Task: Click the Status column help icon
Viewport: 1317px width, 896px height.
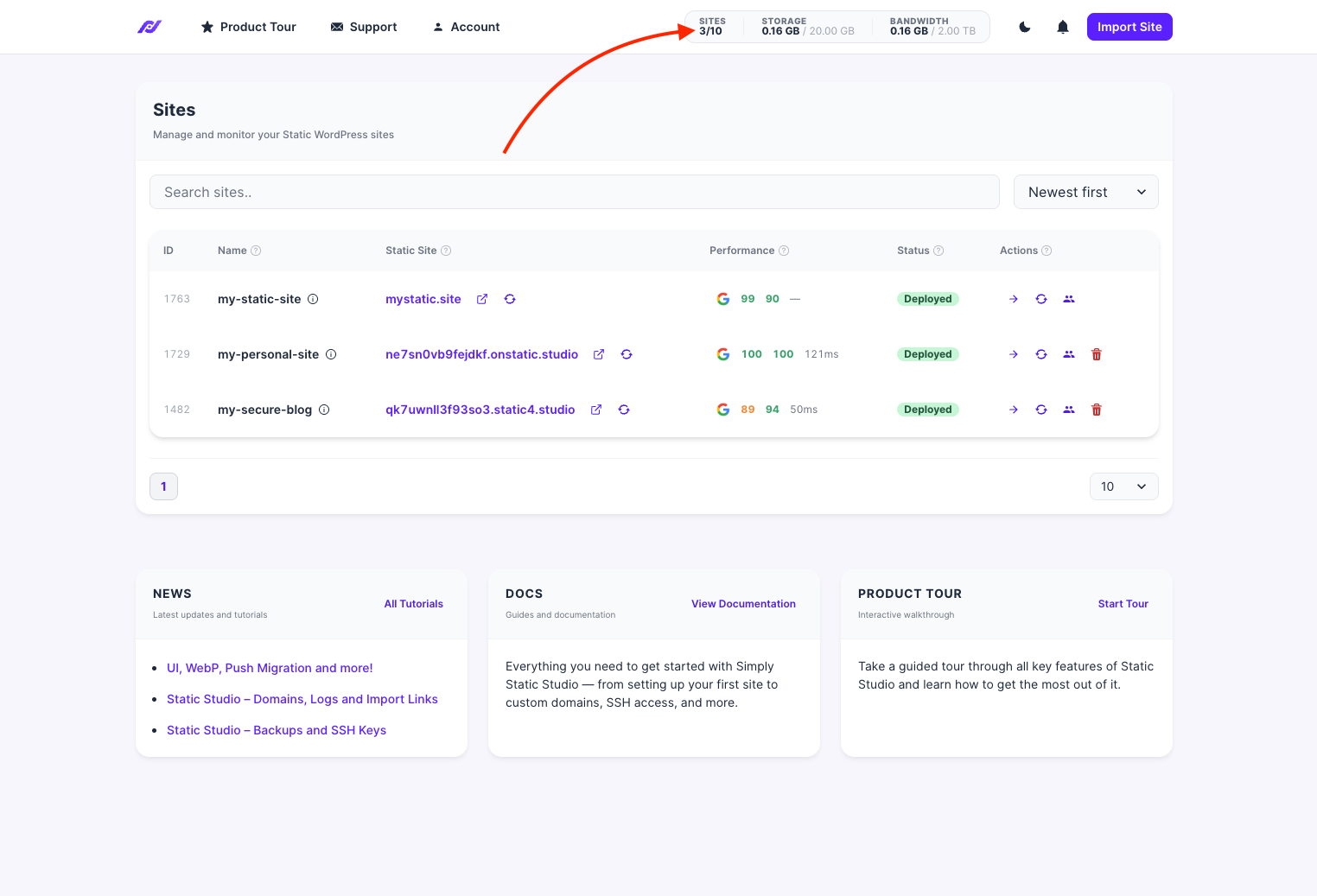Action: [x=938, y=251]
